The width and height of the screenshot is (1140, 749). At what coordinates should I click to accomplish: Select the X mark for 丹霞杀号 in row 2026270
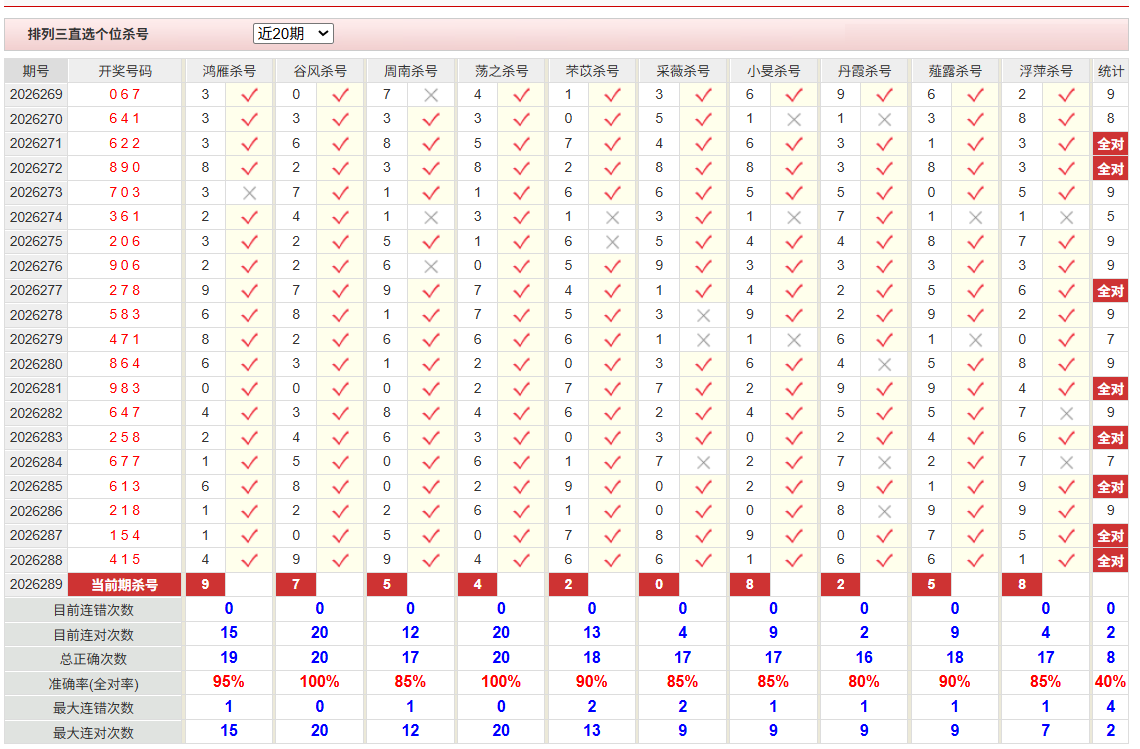click(885, 119)
